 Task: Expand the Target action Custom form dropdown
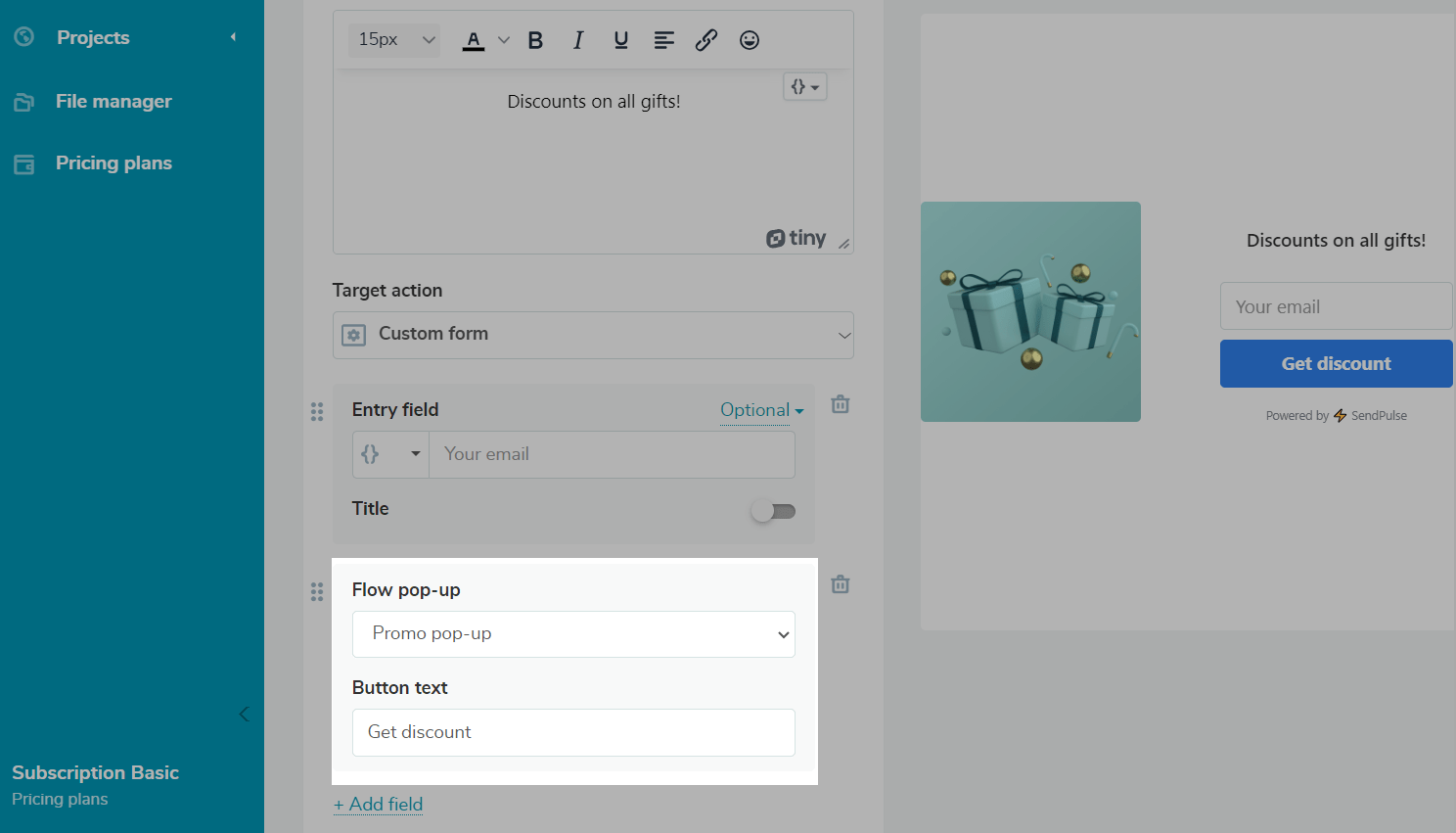point(593,335)
